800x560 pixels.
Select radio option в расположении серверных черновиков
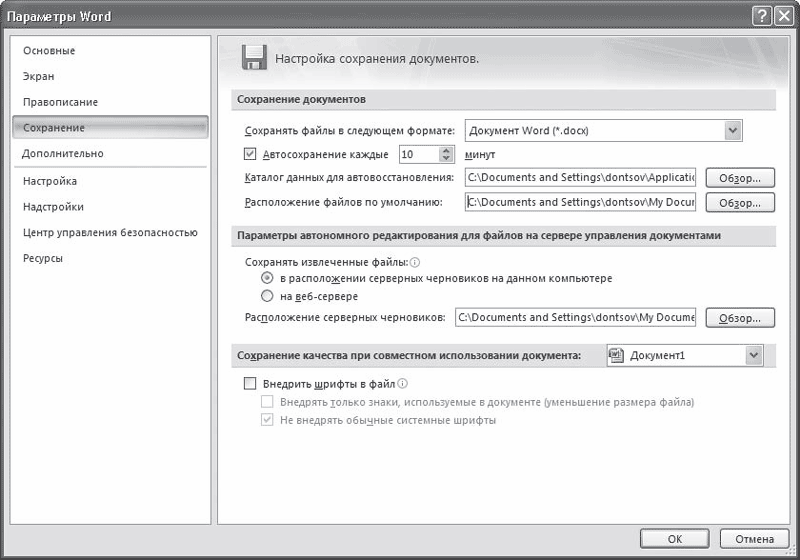coord(267,278)
